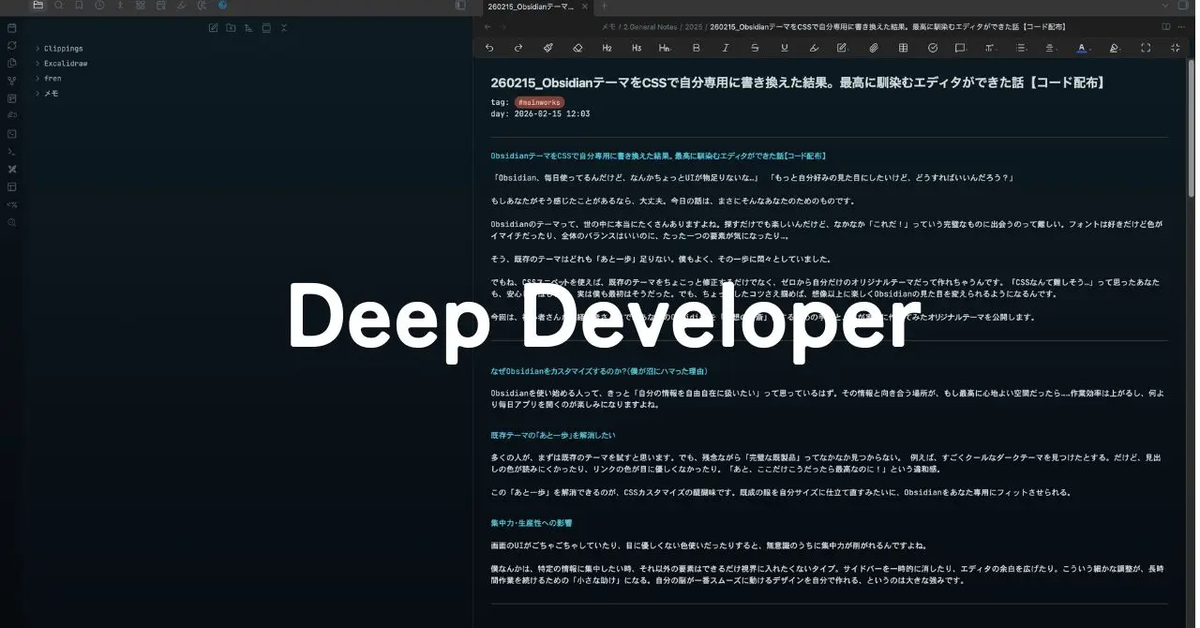
Task: Toggle italic formatting
Action: pos(725,47)
